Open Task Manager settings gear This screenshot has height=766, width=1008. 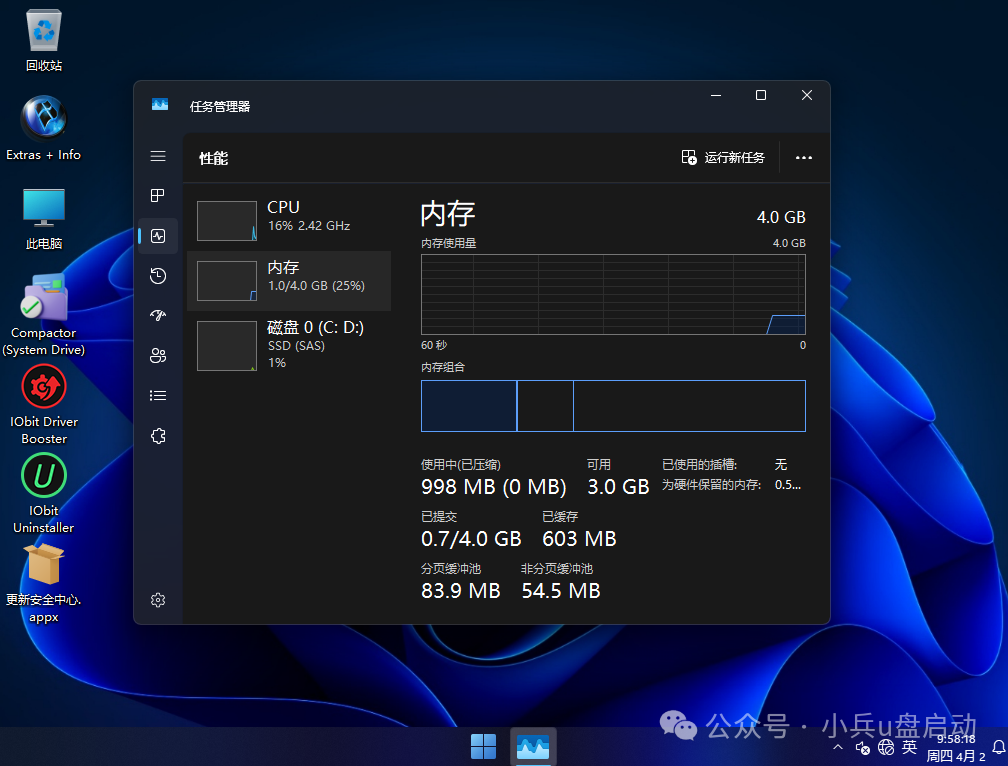pyautogui.click(x=158, y=600)
